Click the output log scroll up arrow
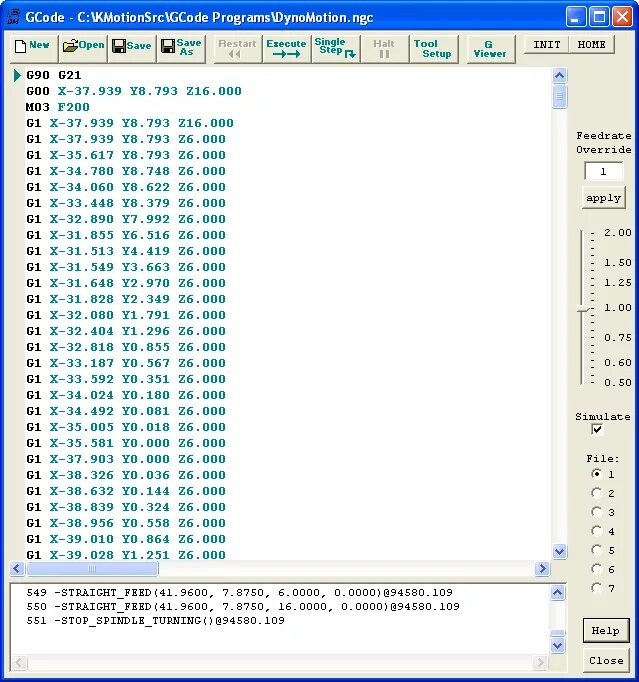639x682 pixels. click(558, 592)
